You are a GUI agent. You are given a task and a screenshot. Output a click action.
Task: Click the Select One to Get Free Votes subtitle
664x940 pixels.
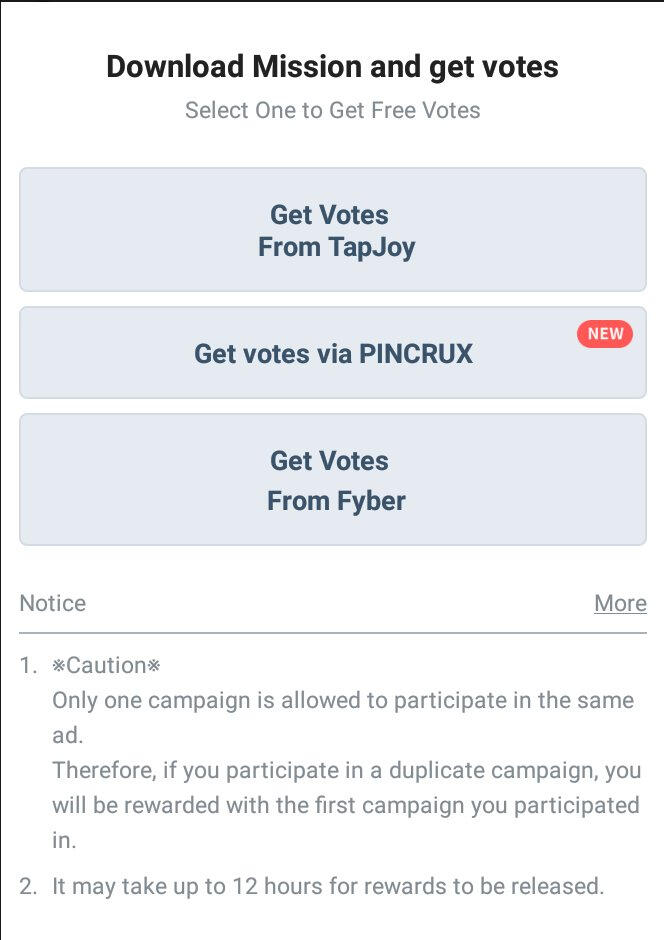tap(332, 110)
